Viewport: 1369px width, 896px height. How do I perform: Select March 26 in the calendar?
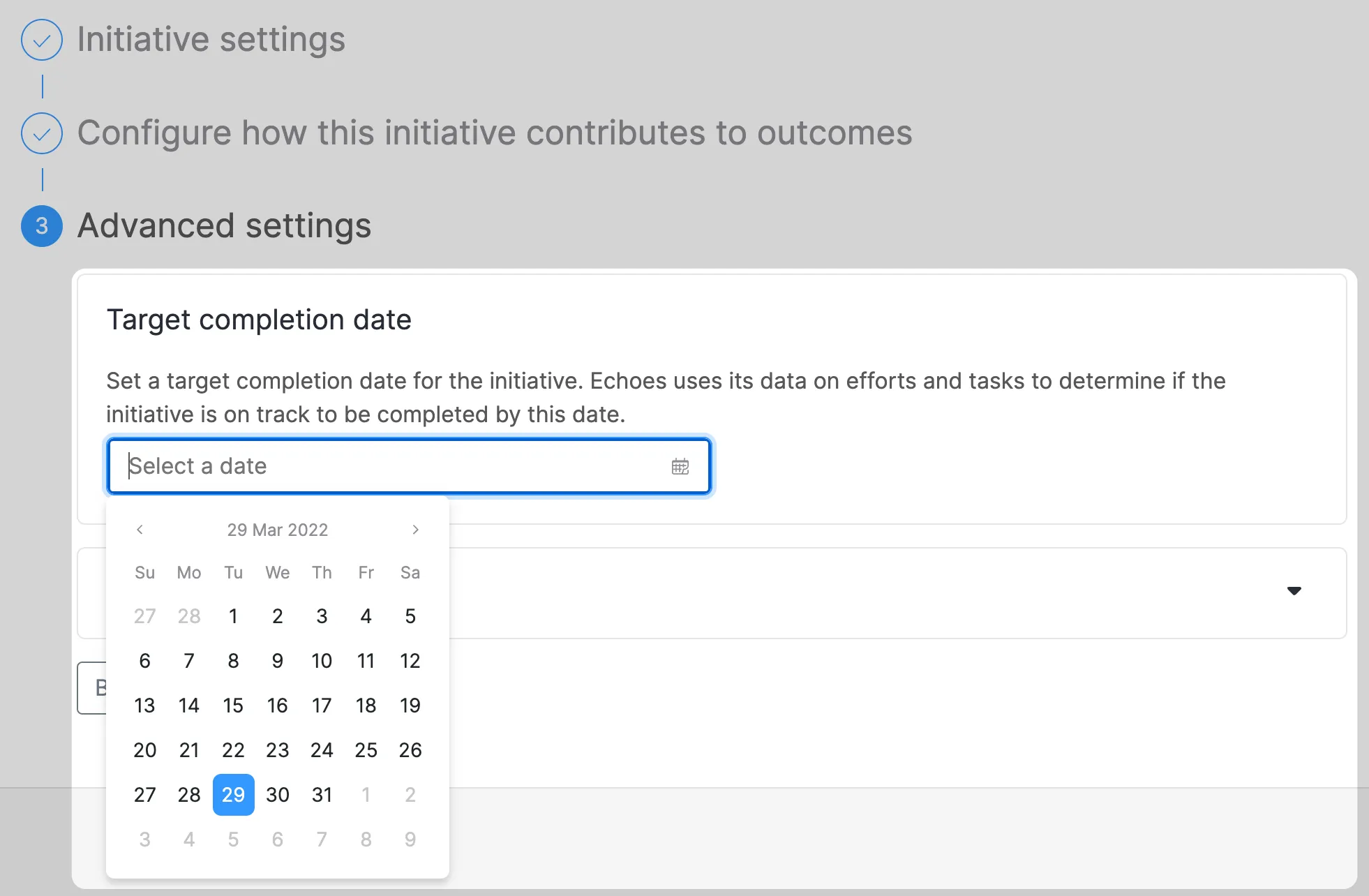[410, 750]
